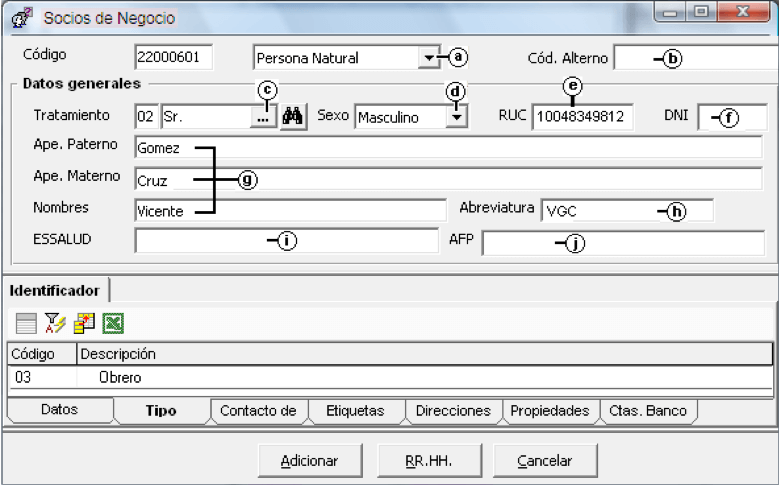Select the Obrero row in the table
Screen dimensions: 779x485
point(390,378)
